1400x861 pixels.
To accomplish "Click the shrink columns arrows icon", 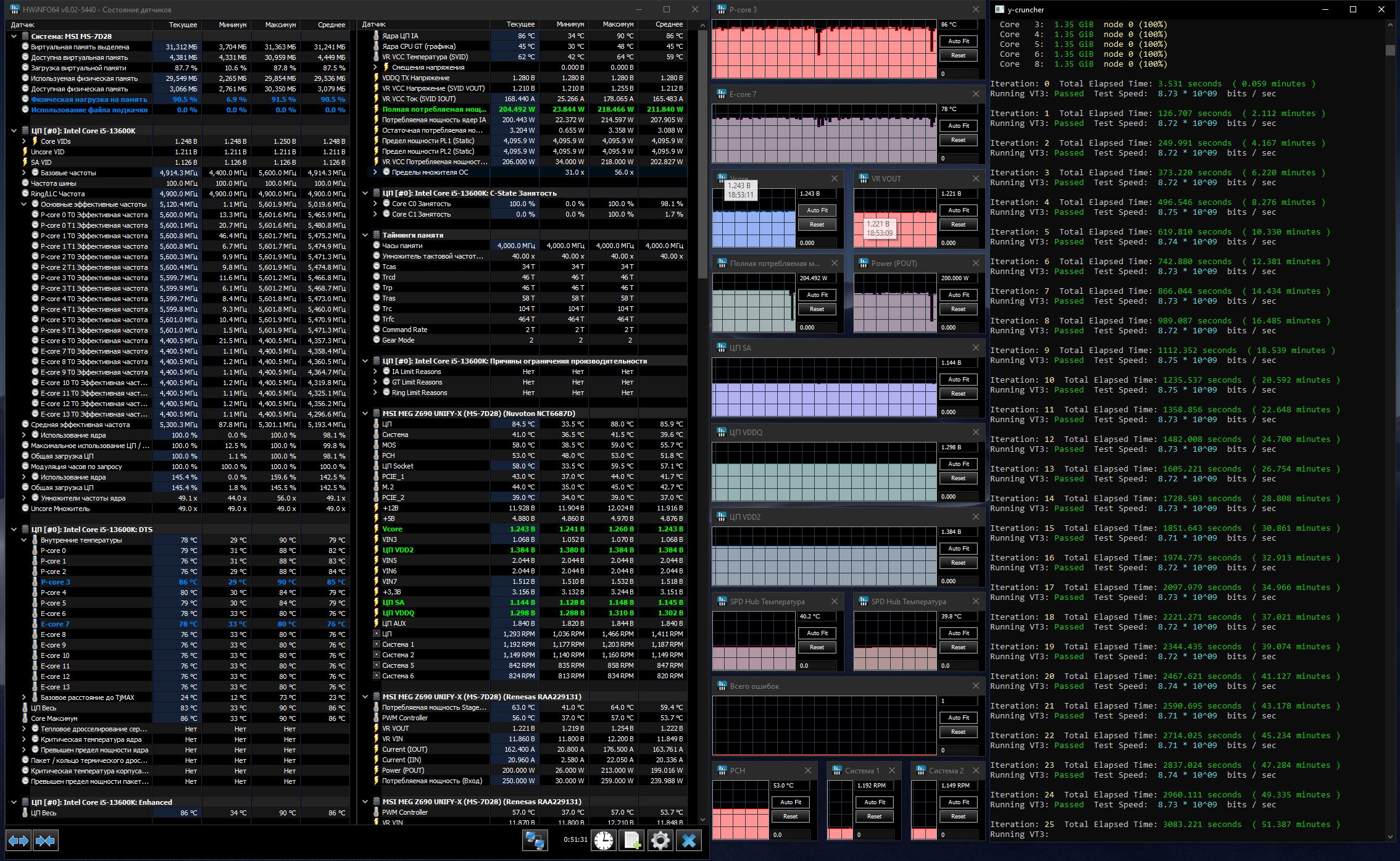I will (x=46, y=841).
